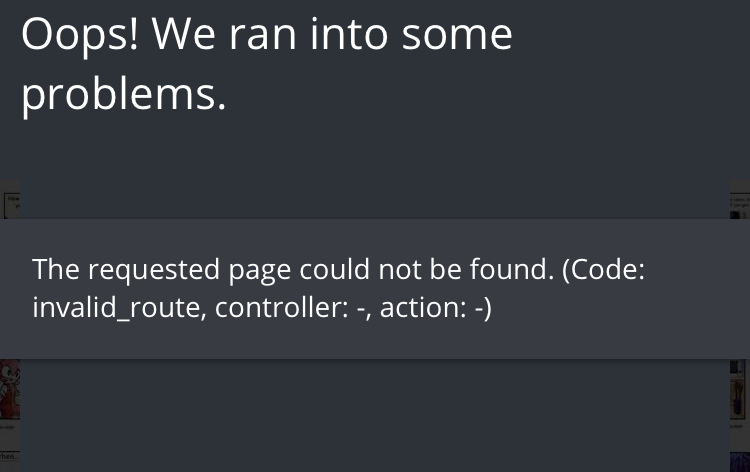The image size is (750, 472).
Task: Click the "(Code:" label in the message
Action: 604,270
